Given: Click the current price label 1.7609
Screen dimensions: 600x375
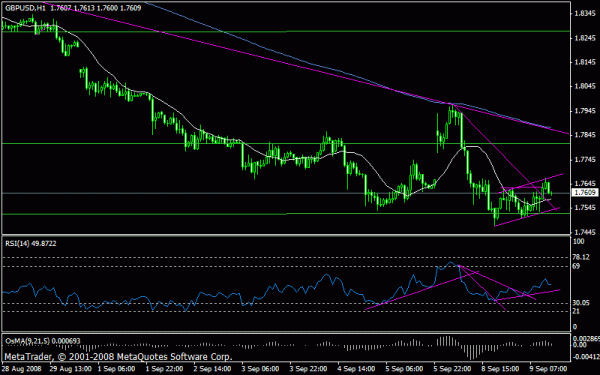Looking at the screenshot, I should pos(585,192).
